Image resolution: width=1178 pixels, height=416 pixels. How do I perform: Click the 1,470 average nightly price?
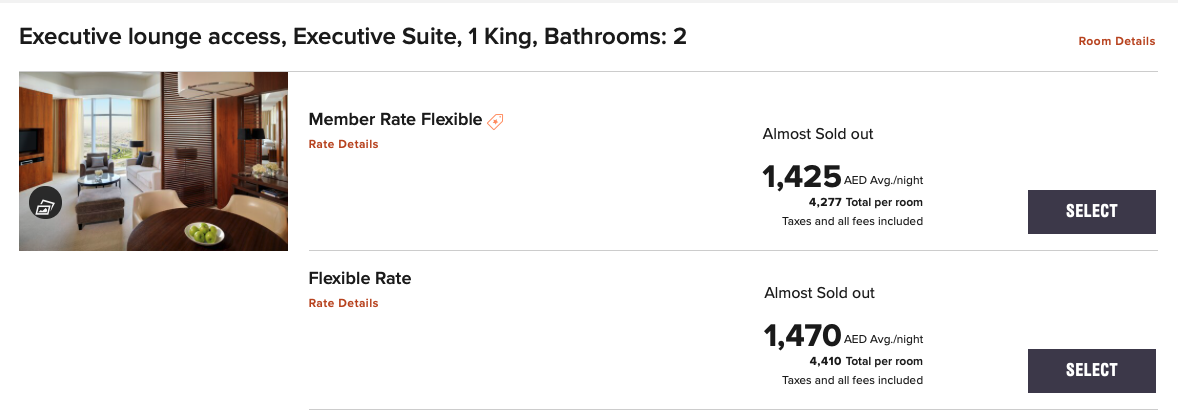803,336
